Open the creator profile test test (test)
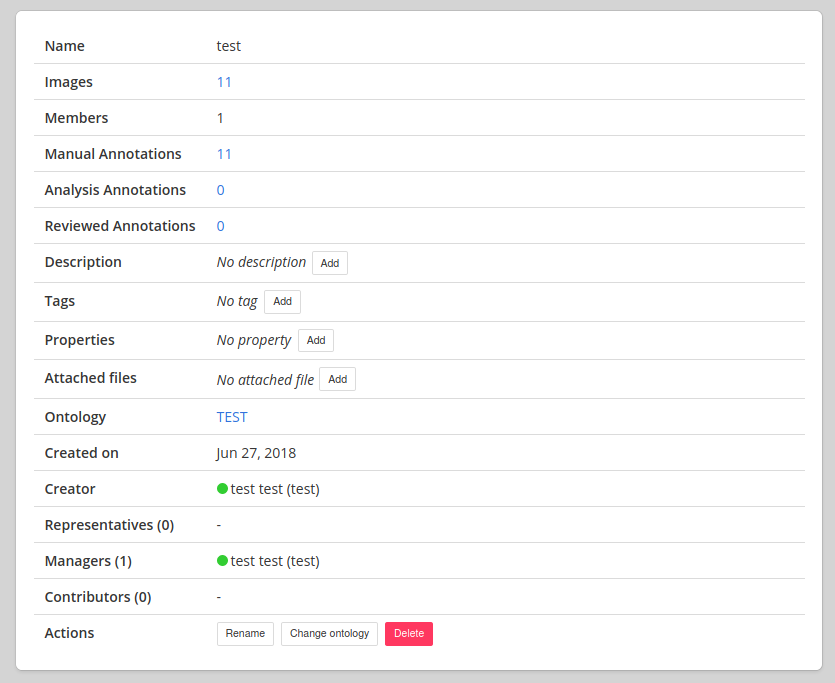 point(273,489)
